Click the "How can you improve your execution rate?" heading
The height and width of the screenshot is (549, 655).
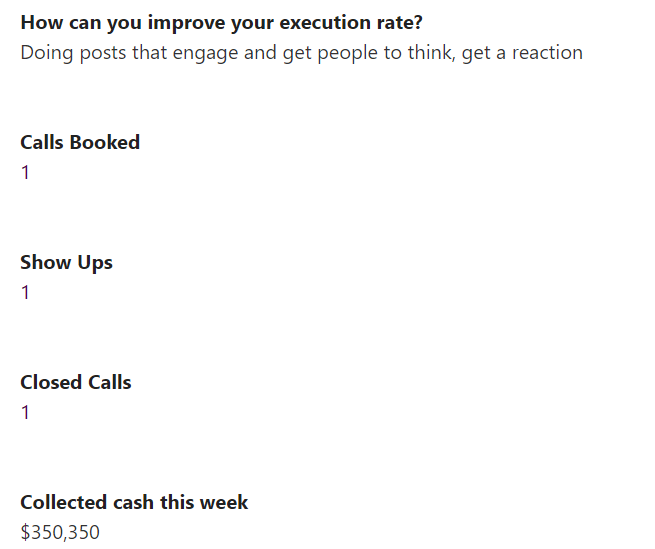coord(221,23)
